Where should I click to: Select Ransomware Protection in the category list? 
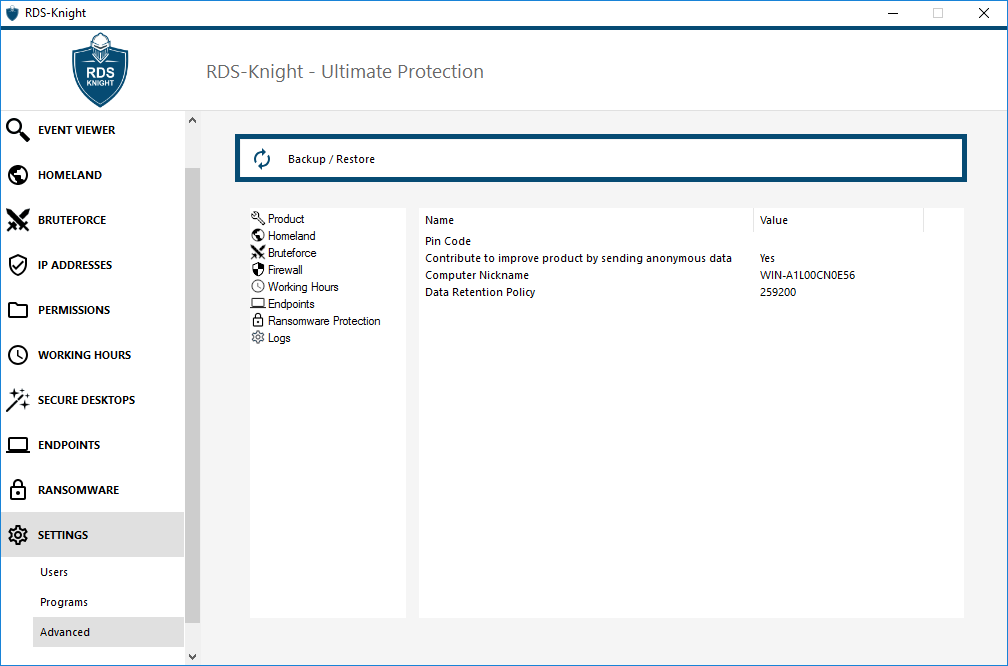pyautogui.click(x=324, y=321)
